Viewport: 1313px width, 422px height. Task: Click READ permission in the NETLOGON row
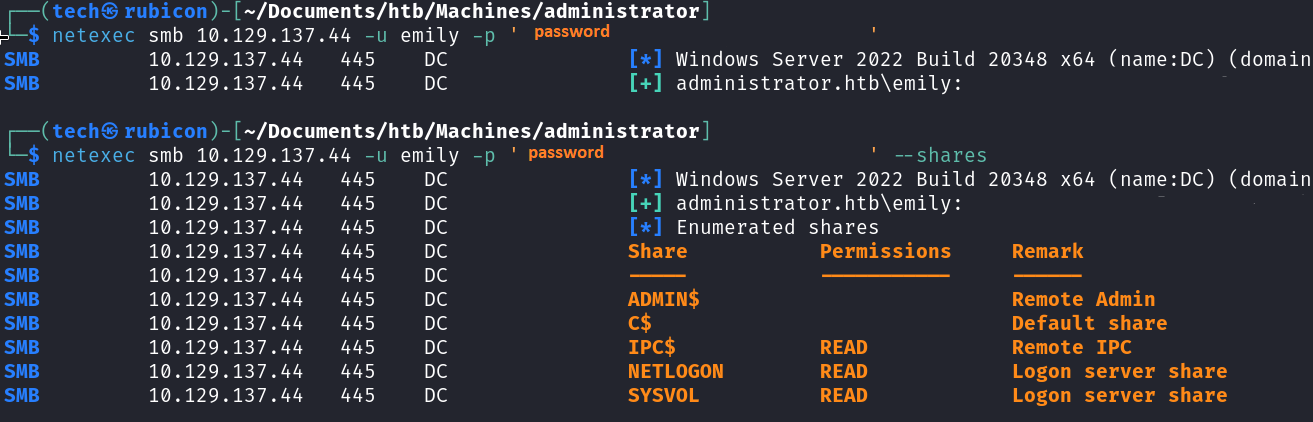[843, 371]
